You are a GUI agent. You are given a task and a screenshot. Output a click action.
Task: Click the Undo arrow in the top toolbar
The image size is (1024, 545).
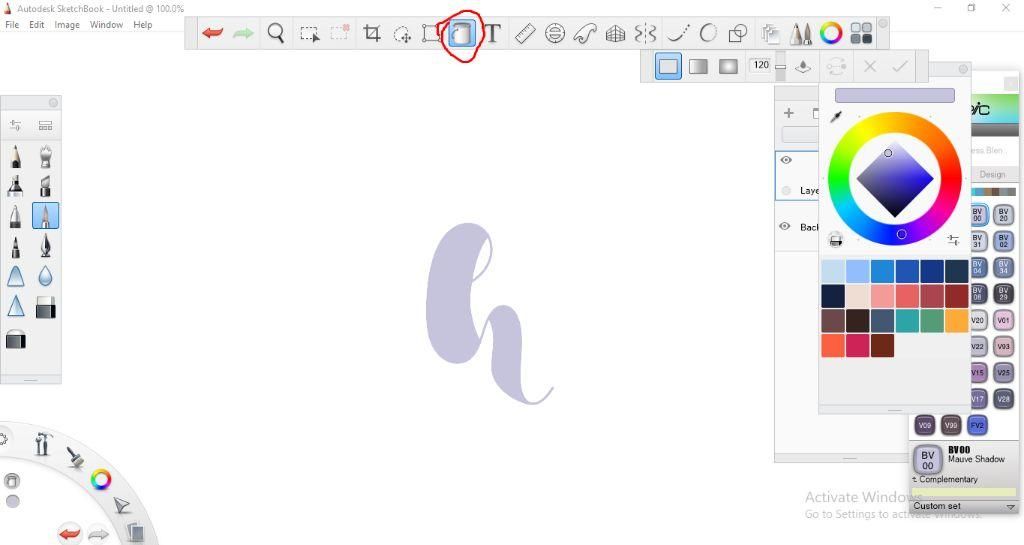pyautogui.click(x=213, y=33)
